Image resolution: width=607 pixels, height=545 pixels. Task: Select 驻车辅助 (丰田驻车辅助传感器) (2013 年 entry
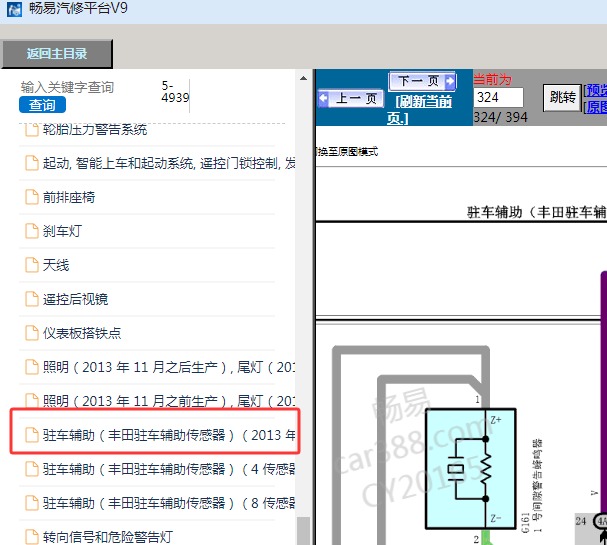(169, 435)
